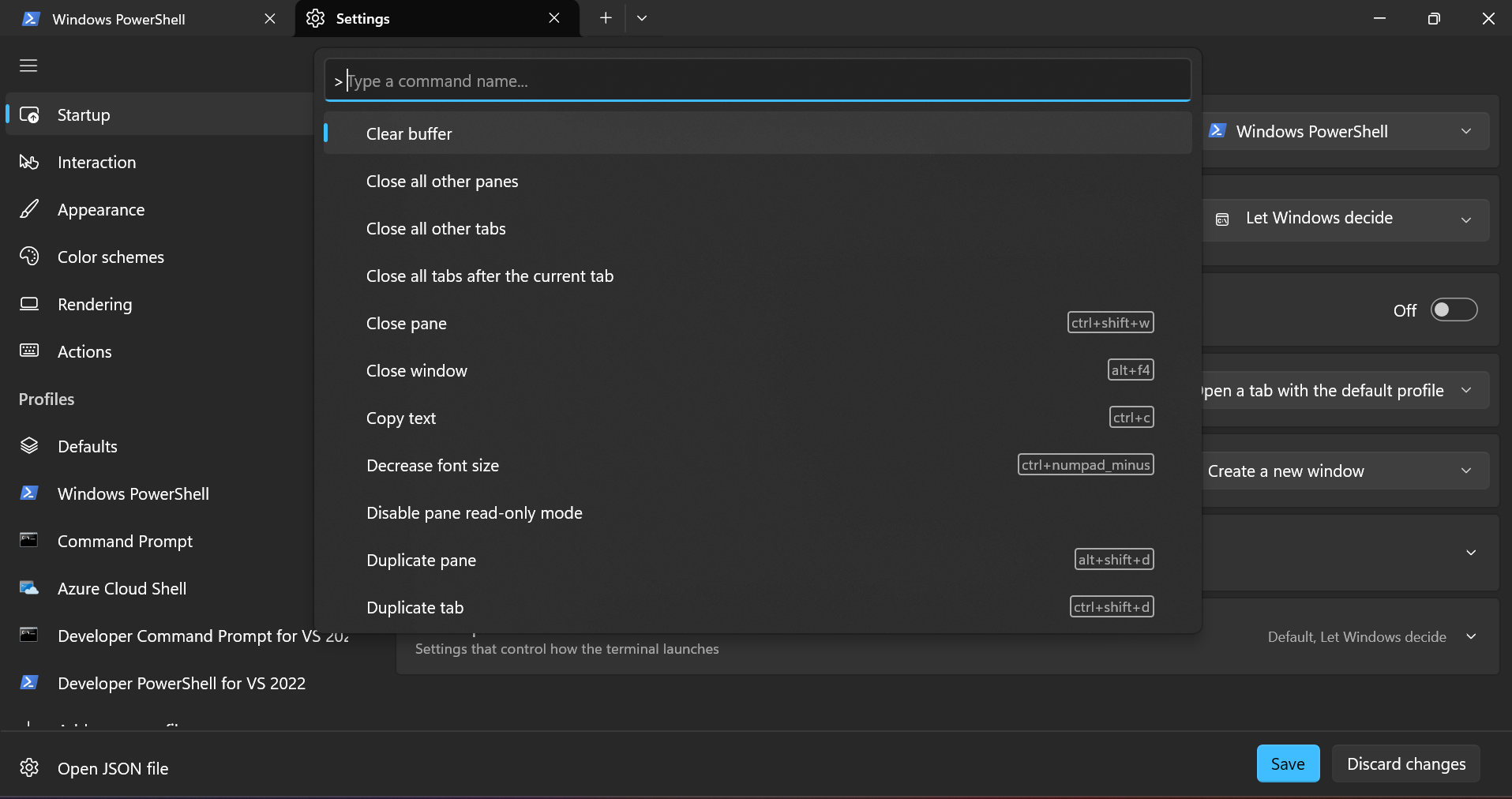The width and height of the screenshot is (1512, 799).
Task: Click the ctrl+numpad_minus shortcut badge
Action: click(1086, 465)
